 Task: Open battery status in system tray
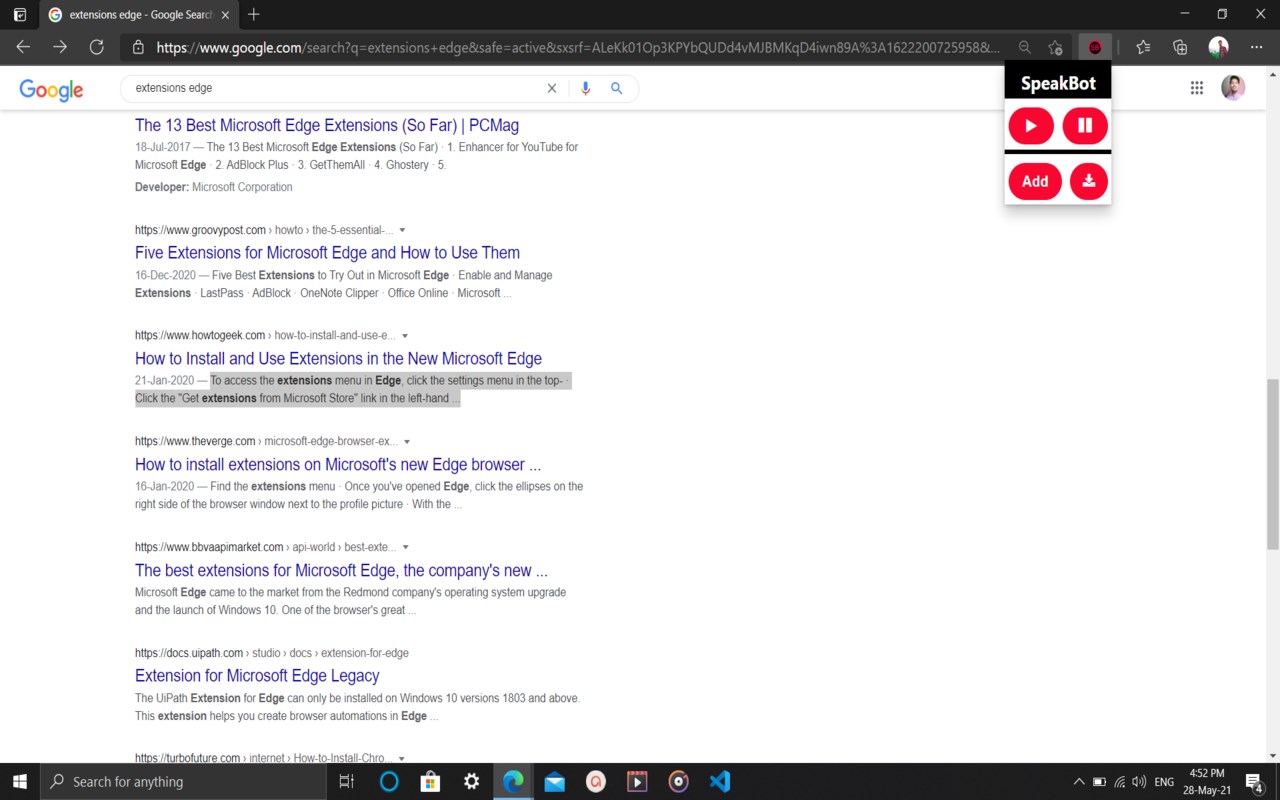pos(1099,781)
